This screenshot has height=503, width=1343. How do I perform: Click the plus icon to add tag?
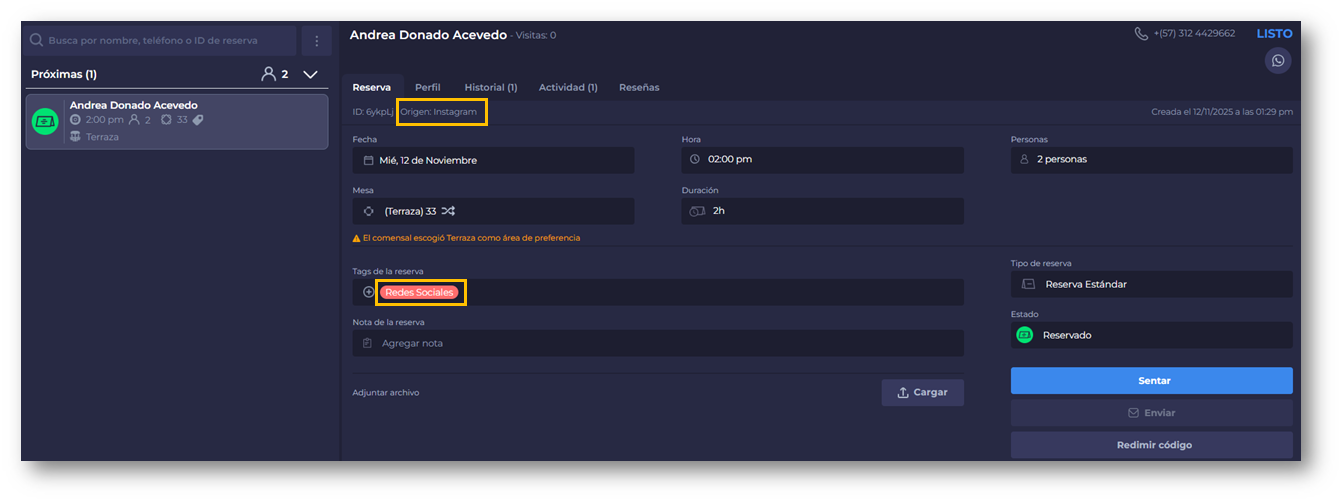[x=369, y=292]
